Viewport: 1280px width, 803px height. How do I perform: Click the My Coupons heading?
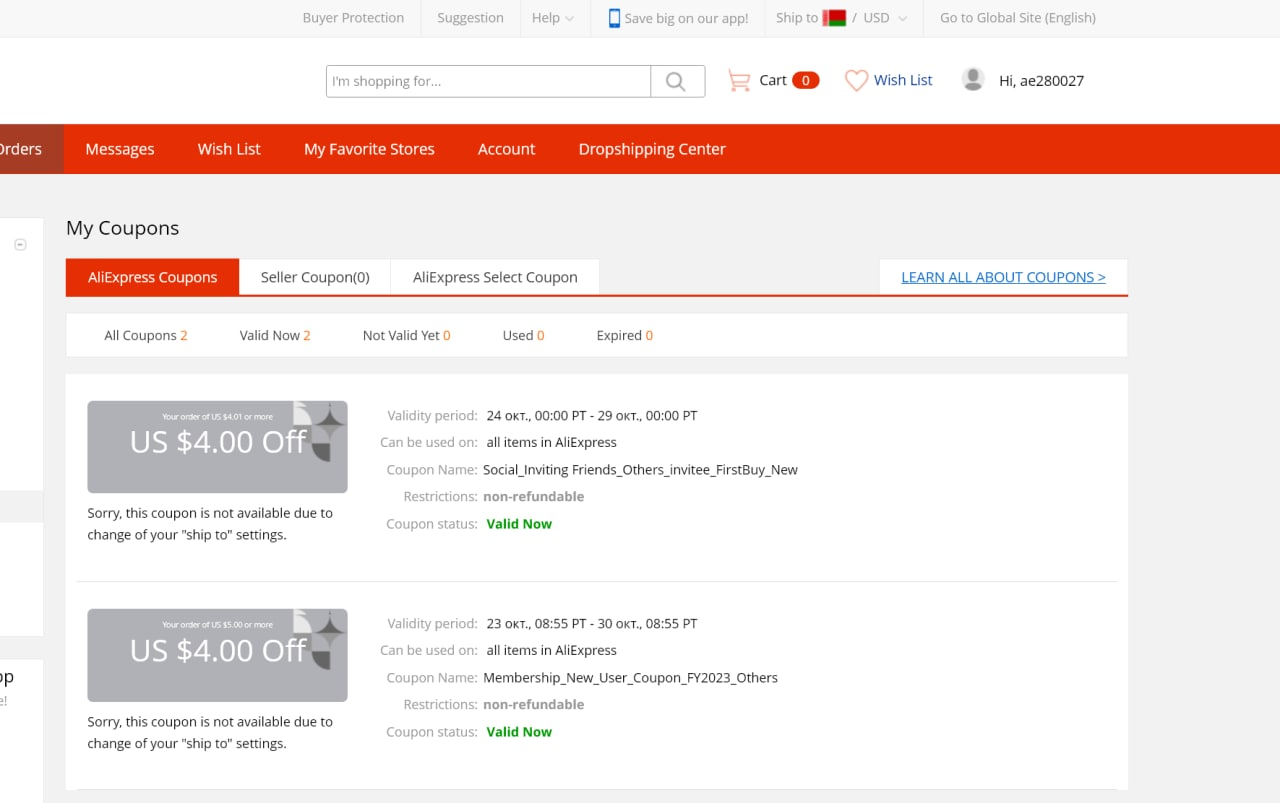[x=122, y=228]
